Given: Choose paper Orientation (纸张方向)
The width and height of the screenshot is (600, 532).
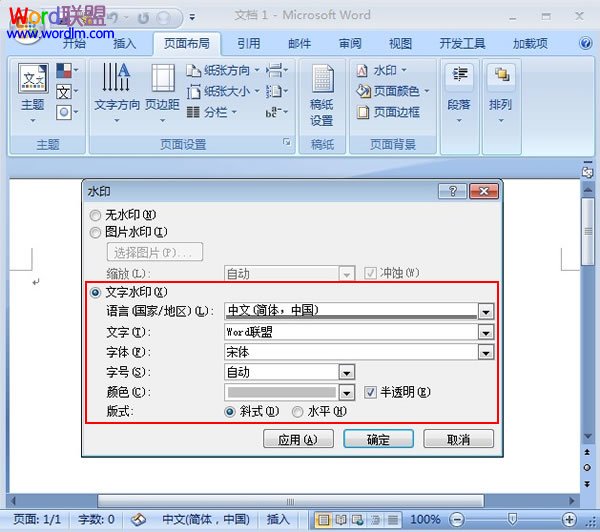Looking at the screenshot, I should coord(223,70).
